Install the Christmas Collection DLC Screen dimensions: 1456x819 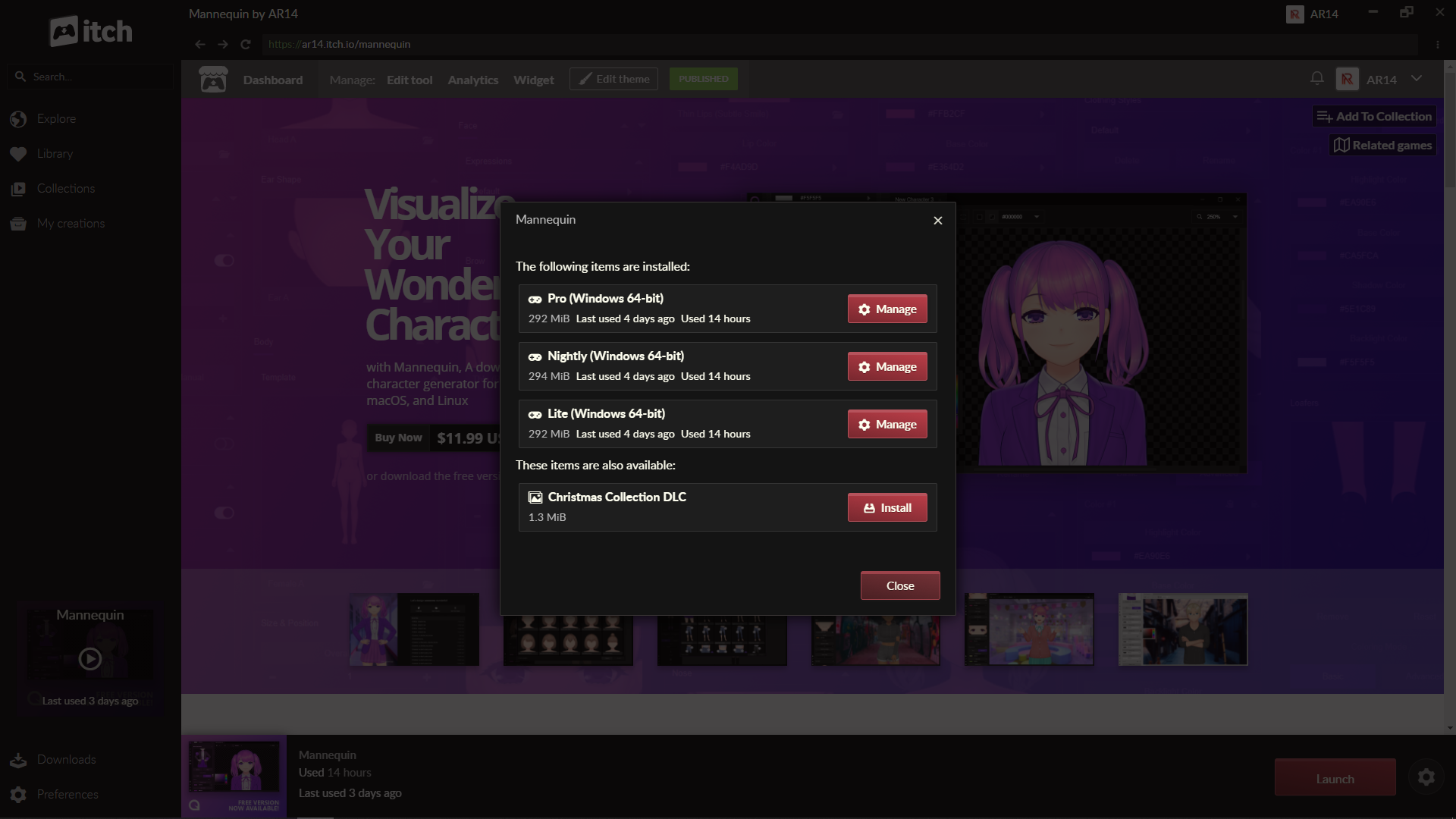pos(887,507)
